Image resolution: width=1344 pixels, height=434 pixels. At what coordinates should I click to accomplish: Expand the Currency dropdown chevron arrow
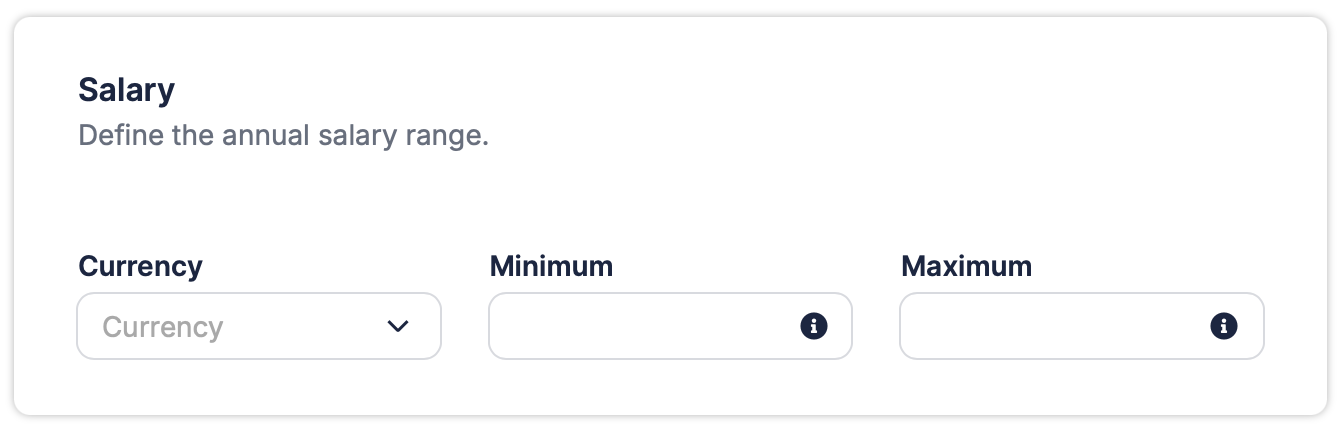(x=398, y=326)
